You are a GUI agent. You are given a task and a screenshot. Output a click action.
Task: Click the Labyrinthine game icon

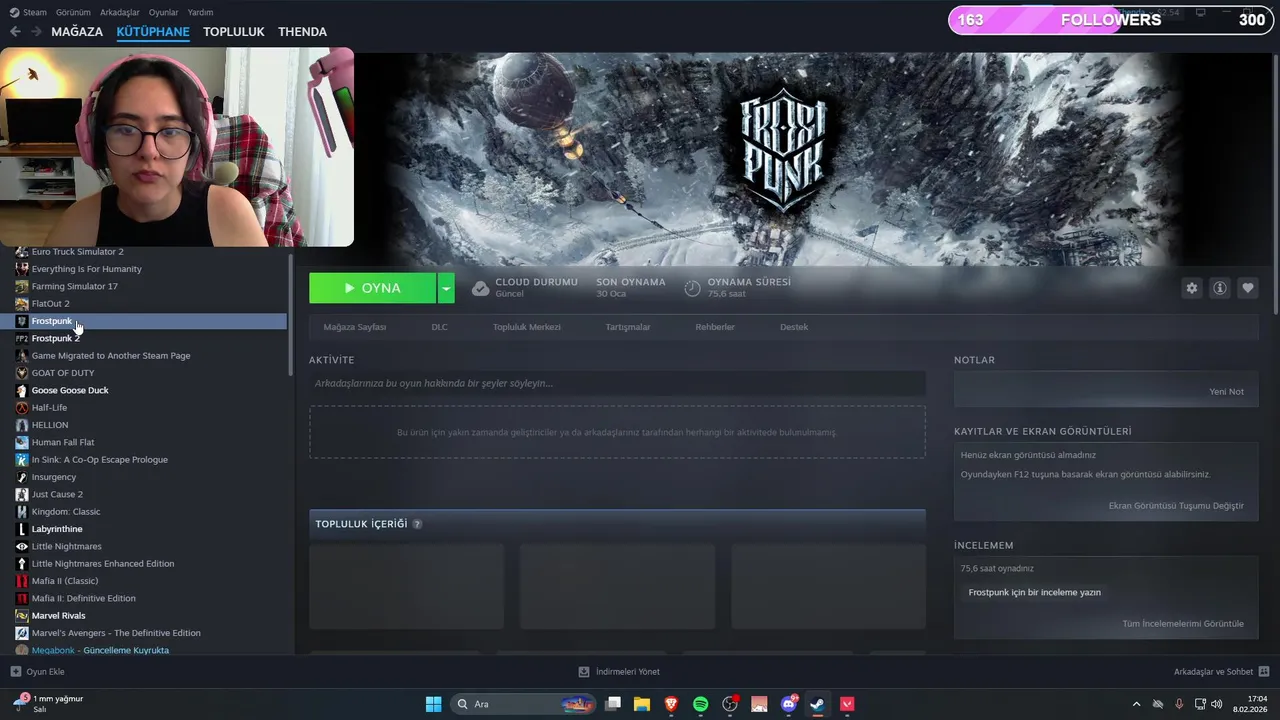(22, 529)
